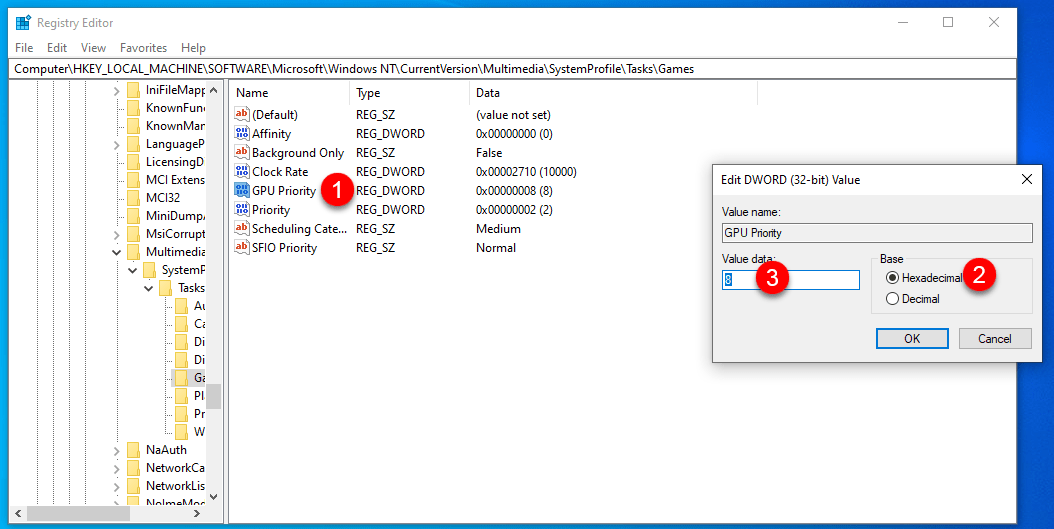Click the NetworkCa folder icon
Viewport: 1054px width, 529px height.
(x=134, y=468)
